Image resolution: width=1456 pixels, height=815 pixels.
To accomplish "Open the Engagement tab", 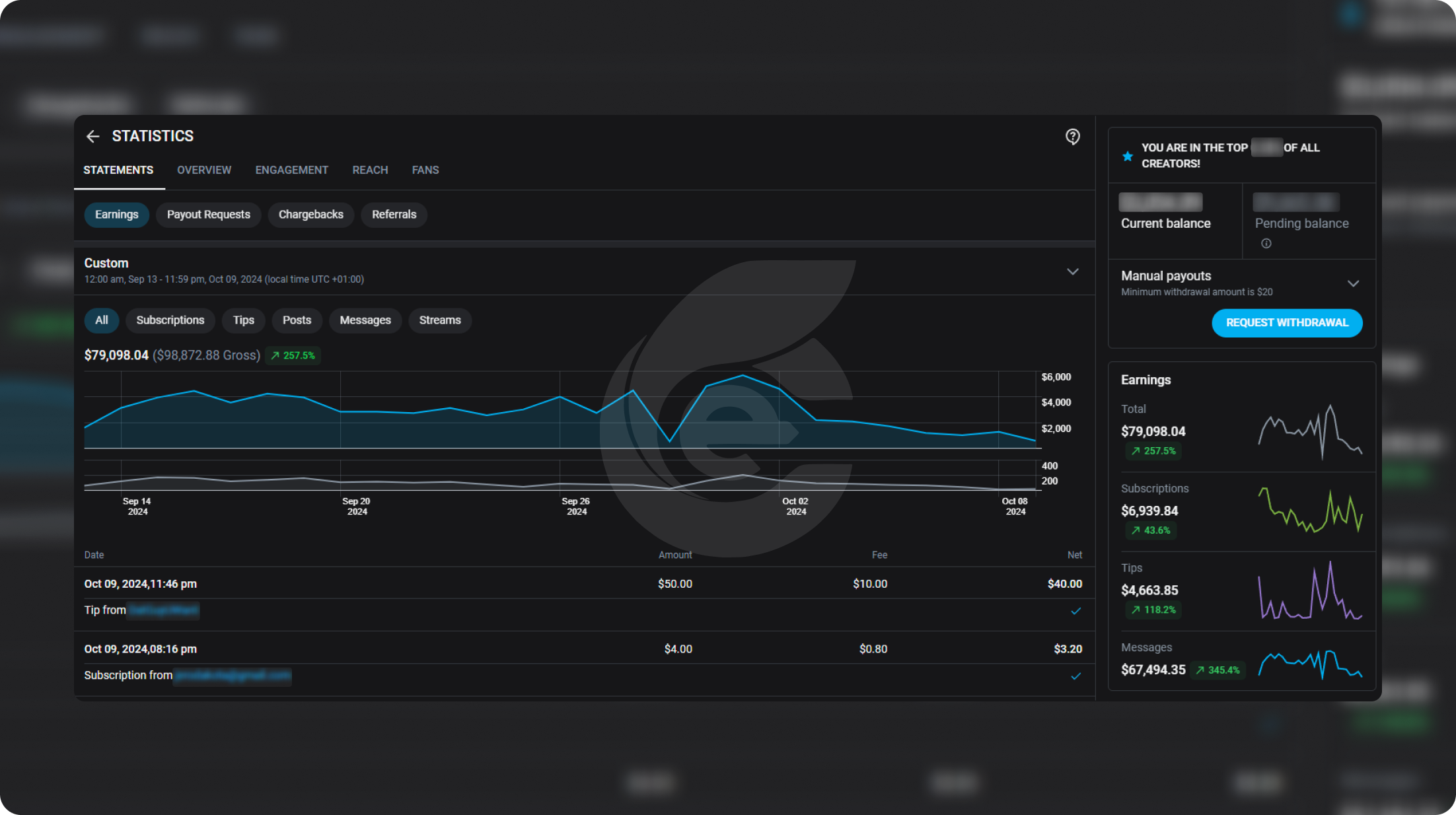I will 291,170.
